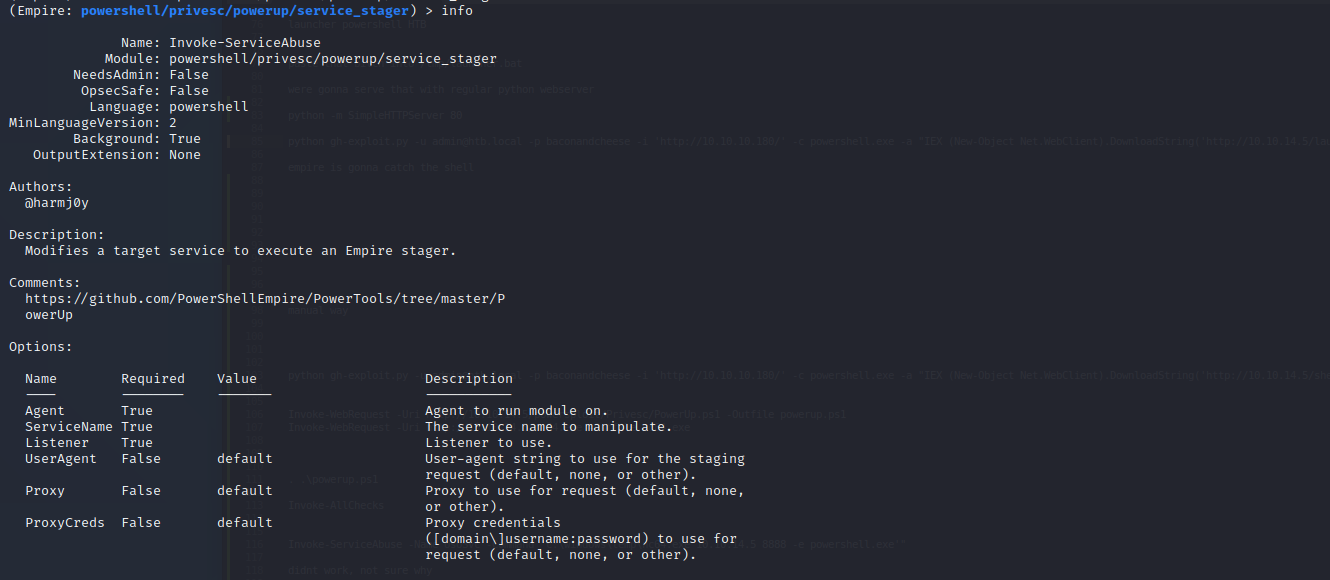Viewport: 1330px width, 580px height.
Task: Click the Required column header in Options
Action: [153, 379]
